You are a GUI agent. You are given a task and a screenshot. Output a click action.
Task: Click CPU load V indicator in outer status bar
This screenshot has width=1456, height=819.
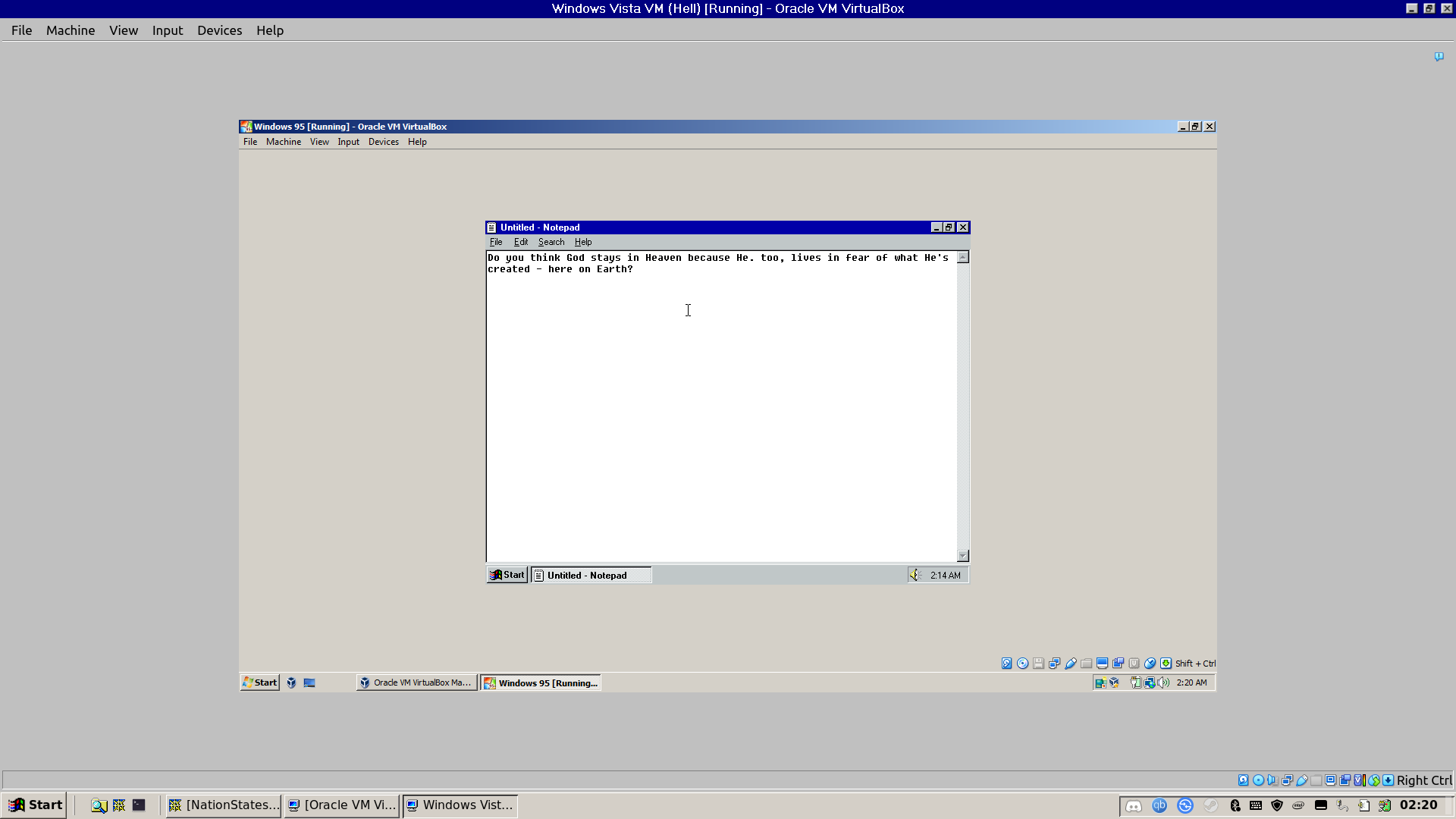click(x=1359, y=780)
